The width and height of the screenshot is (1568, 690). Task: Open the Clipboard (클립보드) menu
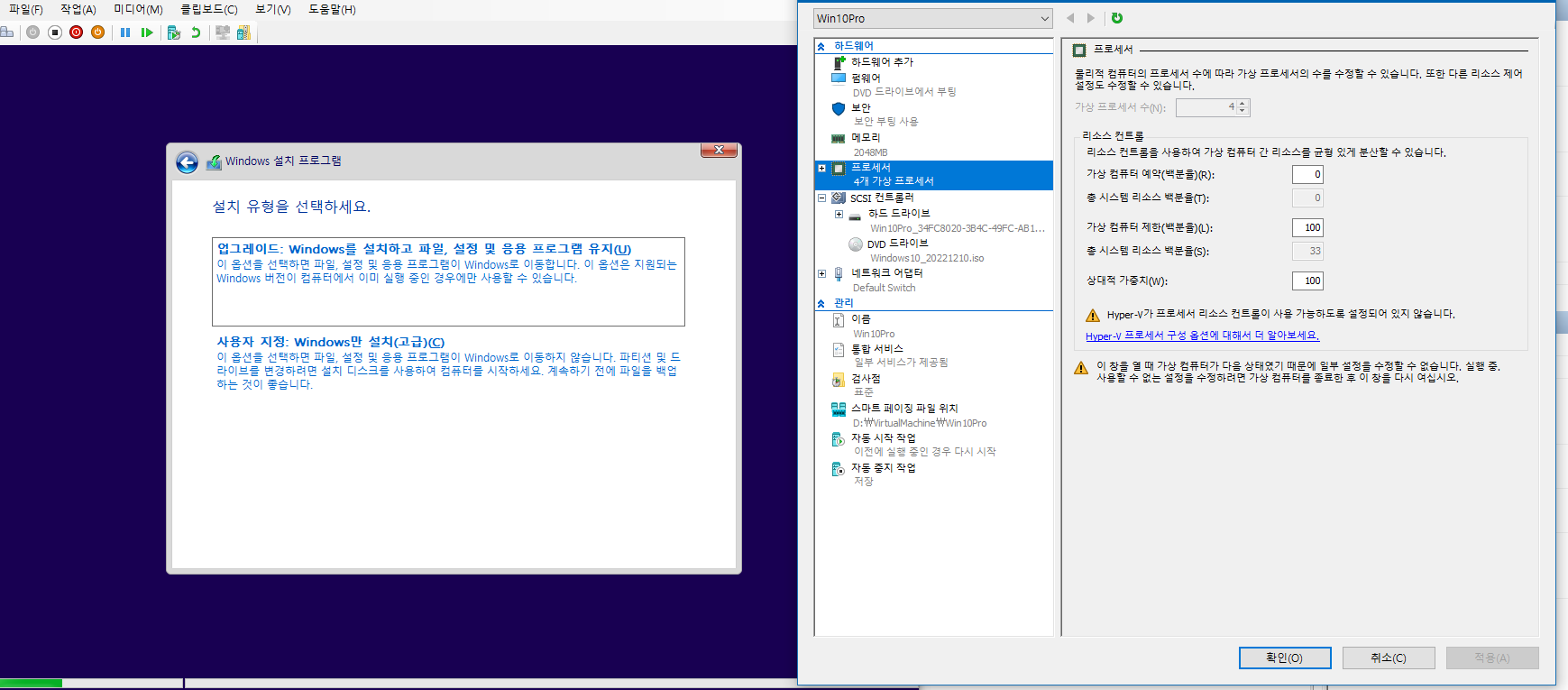pos(209,10)
